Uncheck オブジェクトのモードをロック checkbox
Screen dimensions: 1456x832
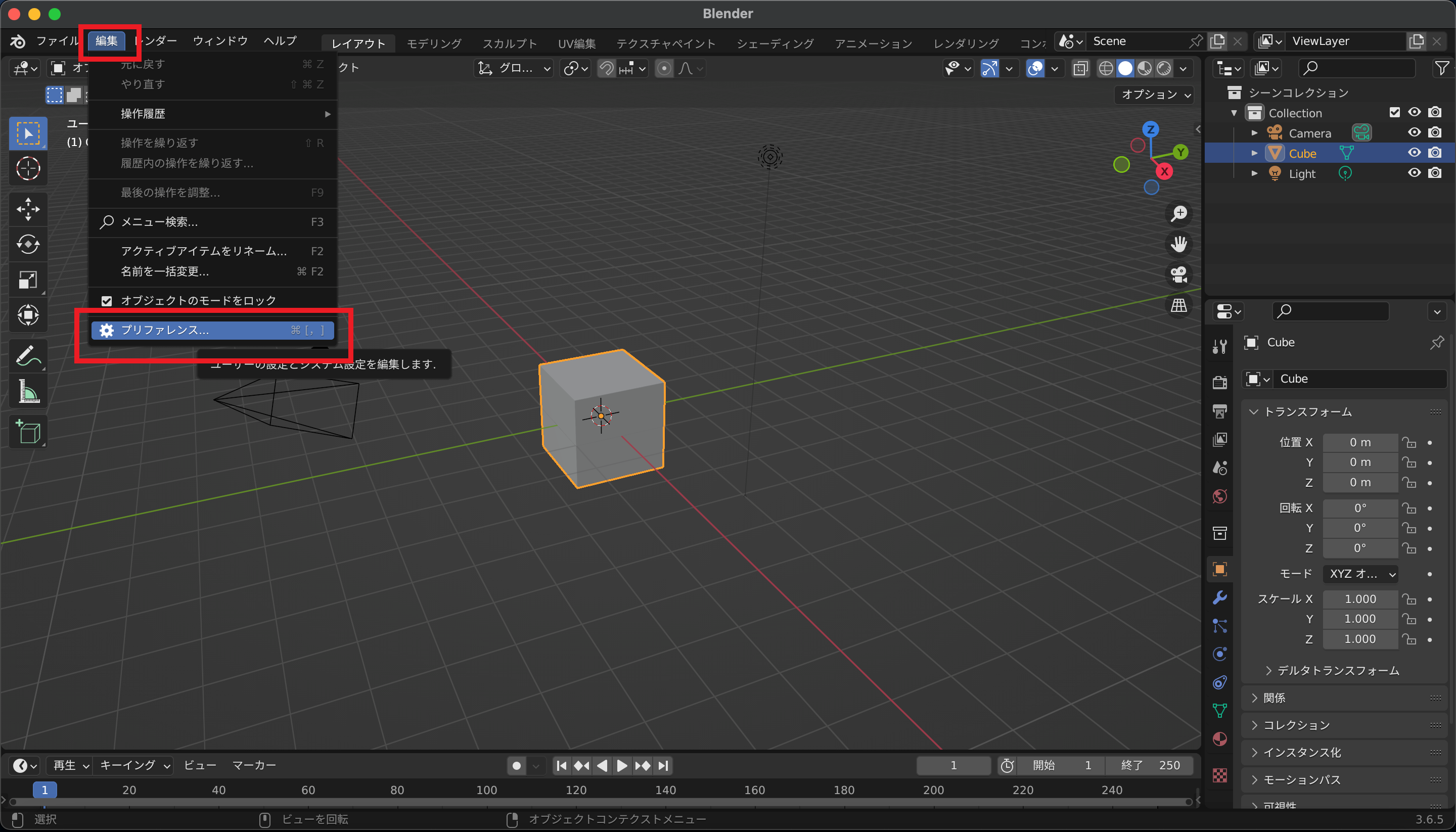point(106,301)
